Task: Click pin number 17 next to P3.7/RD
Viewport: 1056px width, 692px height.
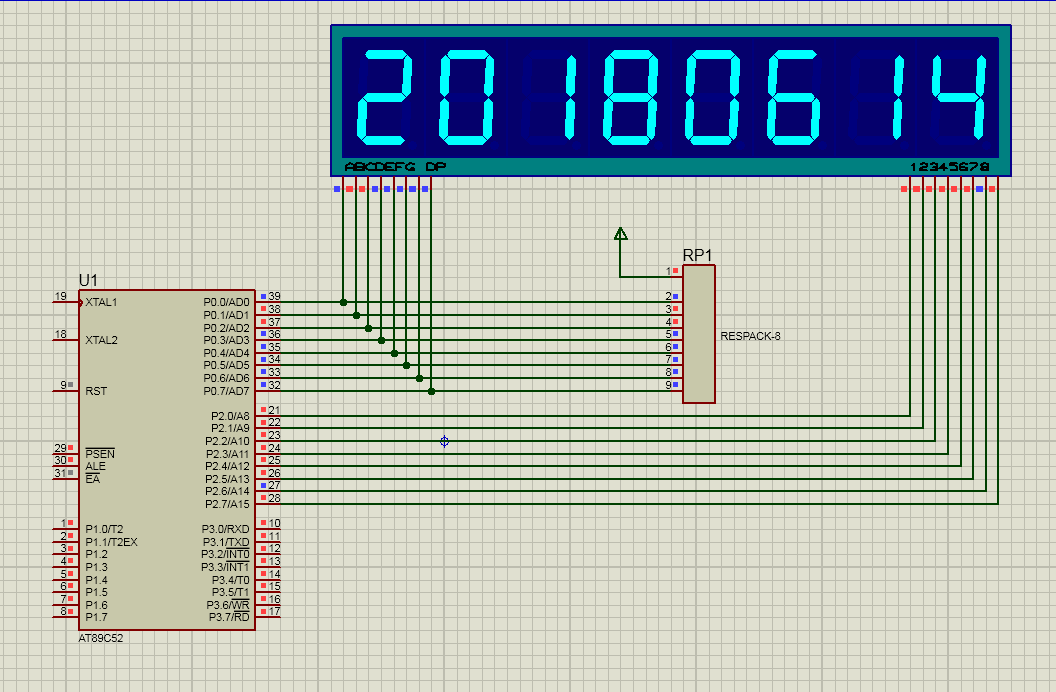Action: click(274, 611)
